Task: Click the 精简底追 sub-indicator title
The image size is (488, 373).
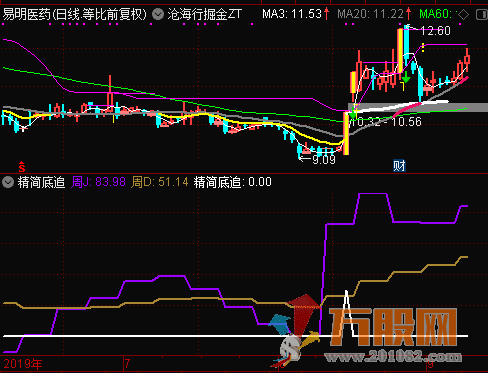Action: tap(41, 182)
